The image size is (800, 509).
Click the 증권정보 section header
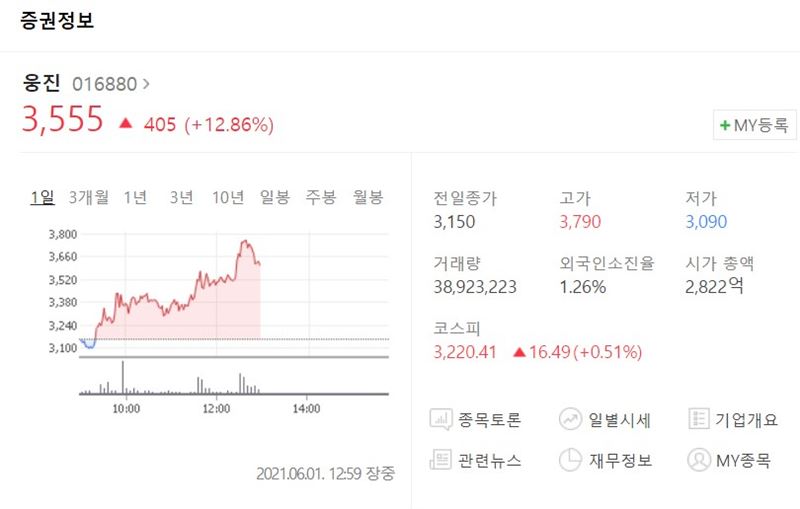pos(57,22)
